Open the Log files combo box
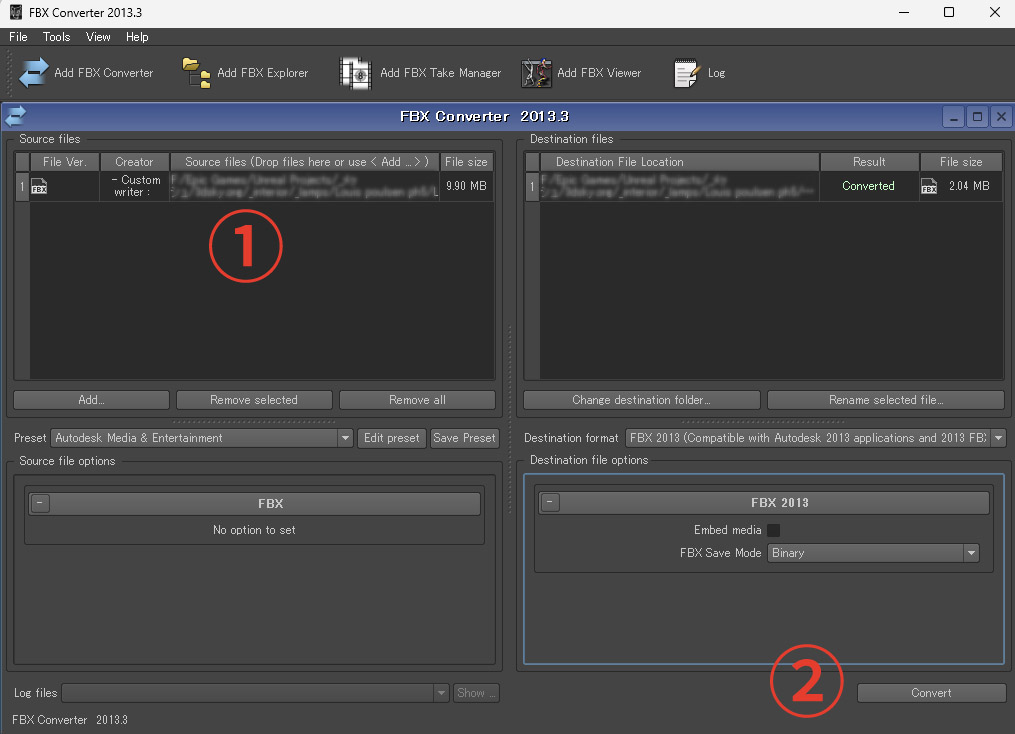This screenshot has height=734, width=1015. (x=442, y=693)
